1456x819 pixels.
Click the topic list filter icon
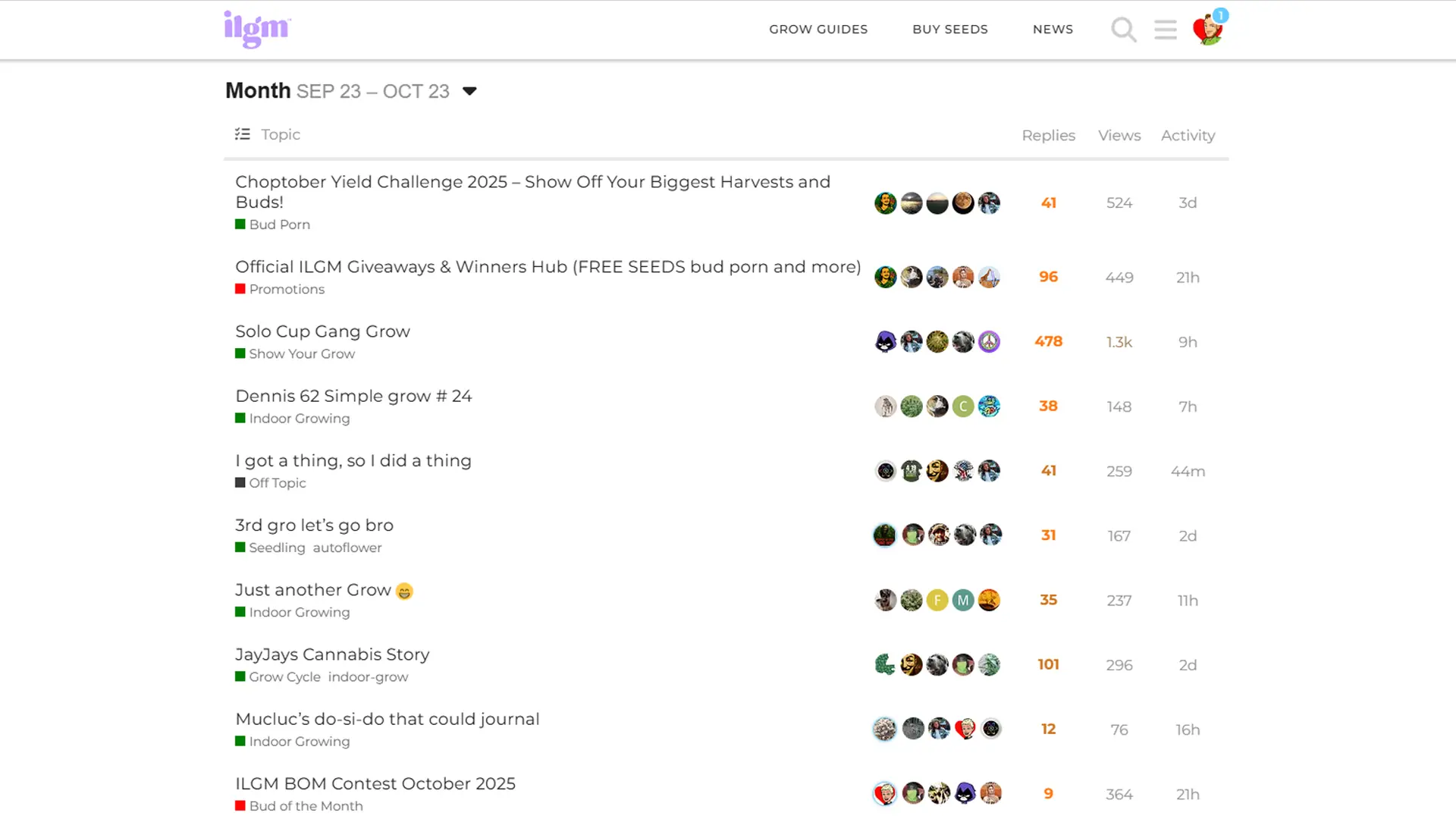(243, 133)
